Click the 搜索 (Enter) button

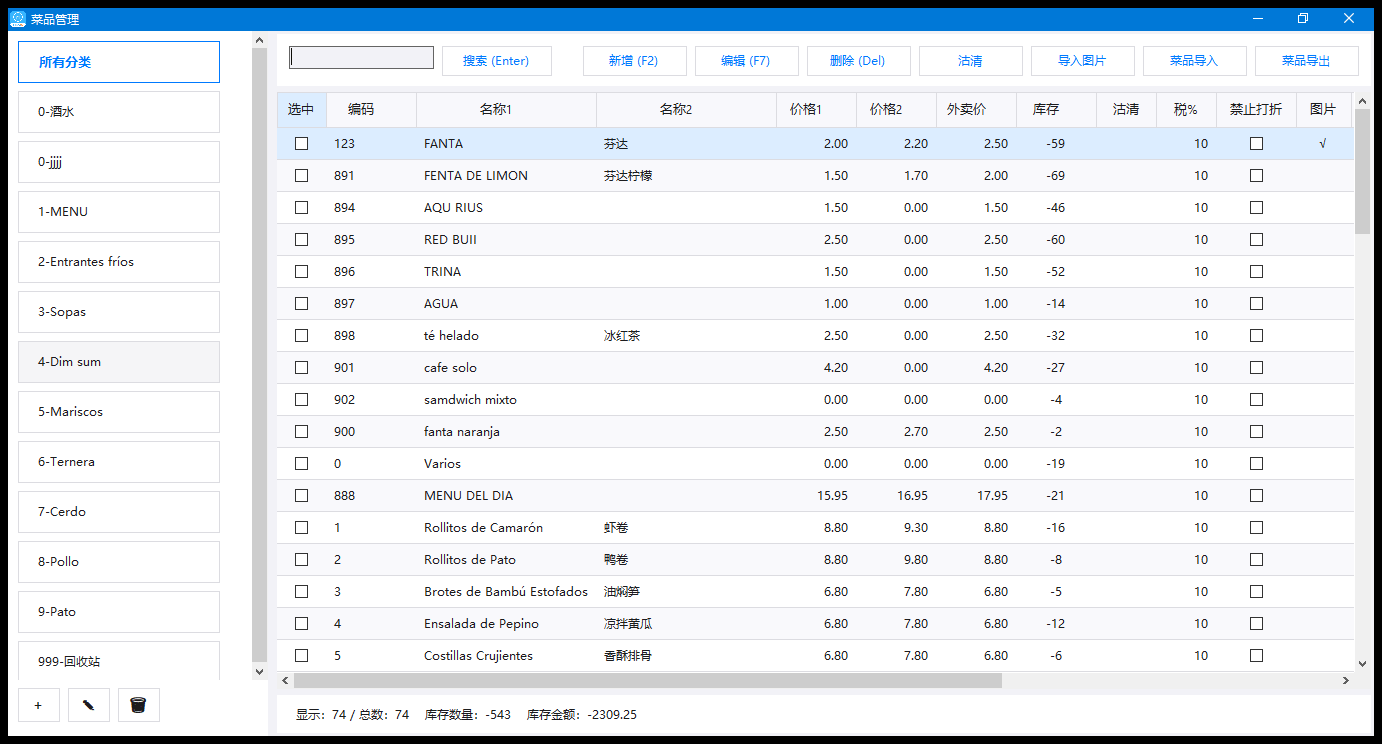[496, 61]
